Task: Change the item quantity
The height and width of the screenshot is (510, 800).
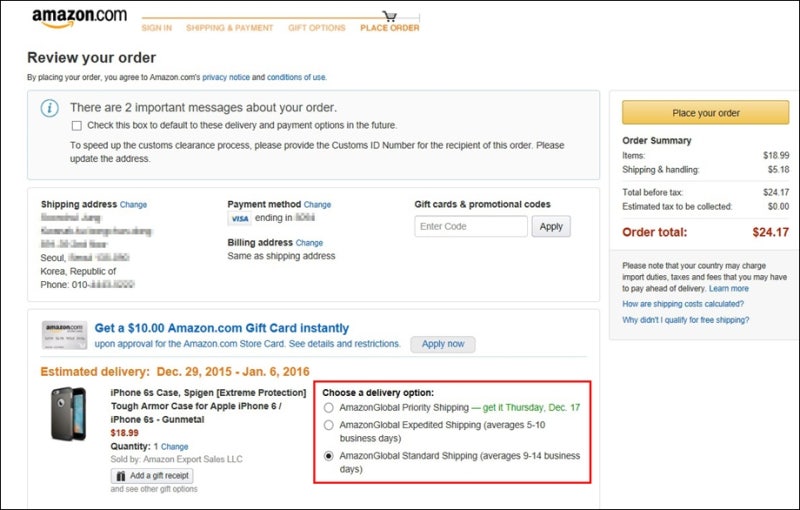Action: click(174, 447)
